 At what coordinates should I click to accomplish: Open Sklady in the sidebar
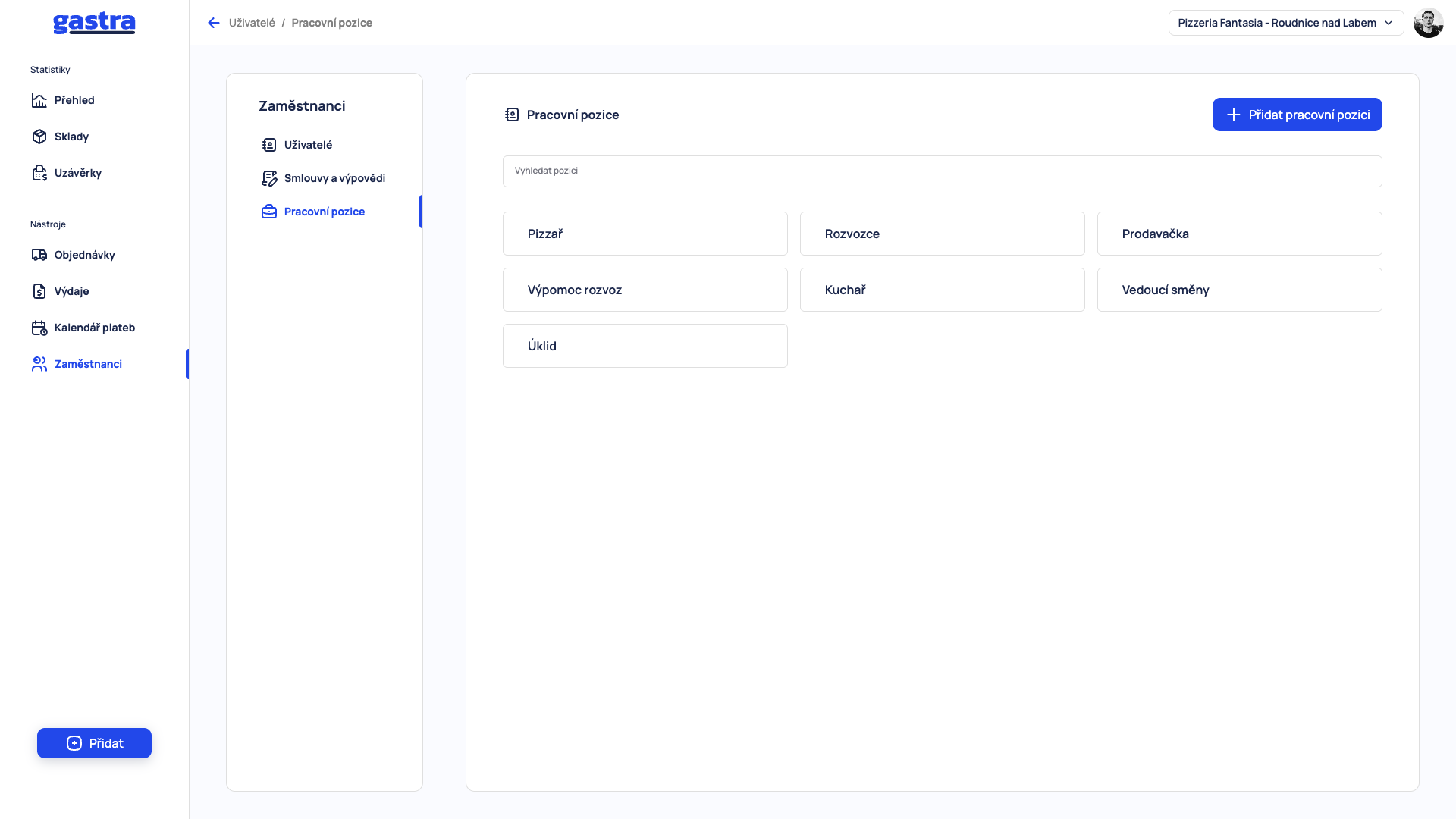point(71,136)
